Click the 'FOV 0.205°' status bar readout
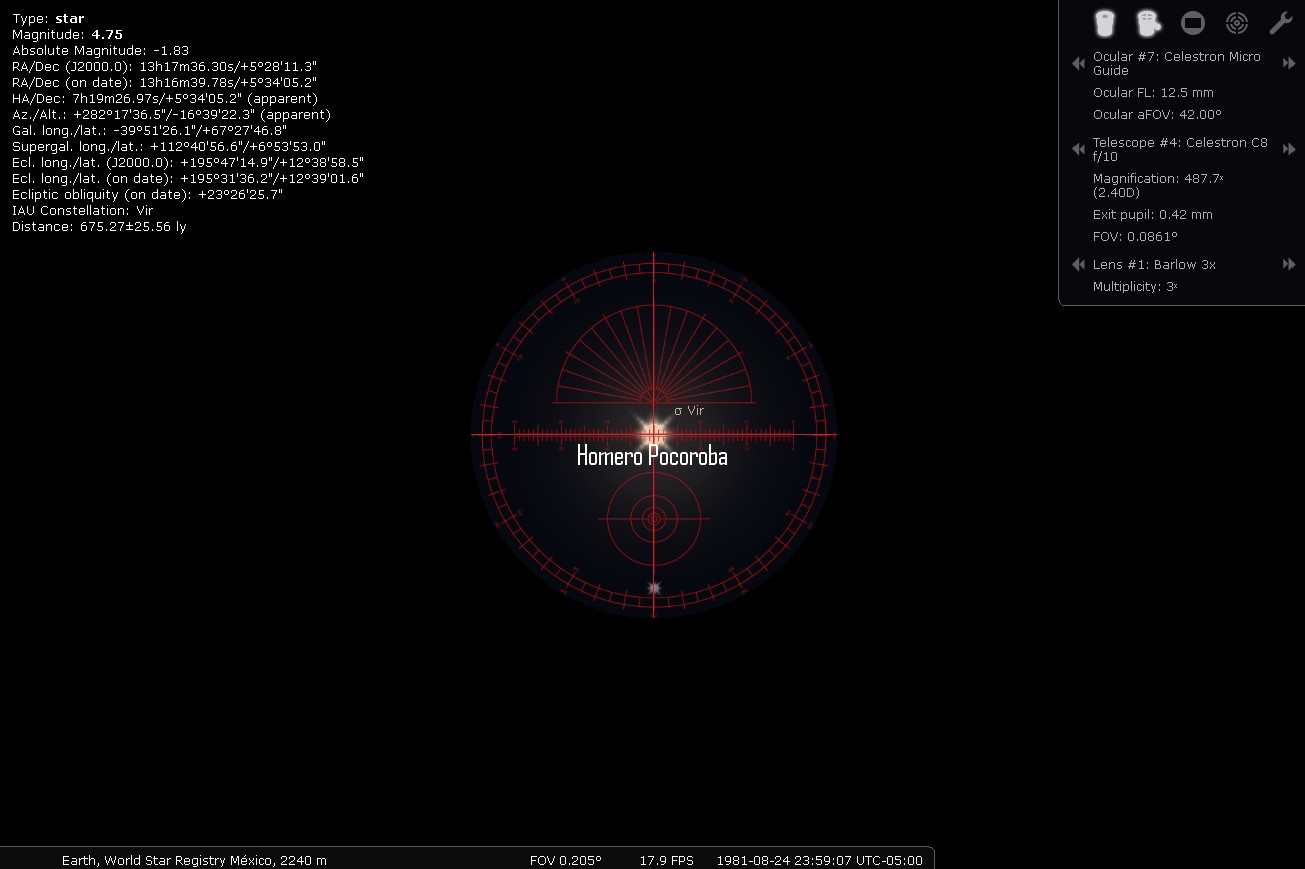Image resolution: width=1305 pixels, height=869 pixels. pyautogui.click(x=566, y=860)
